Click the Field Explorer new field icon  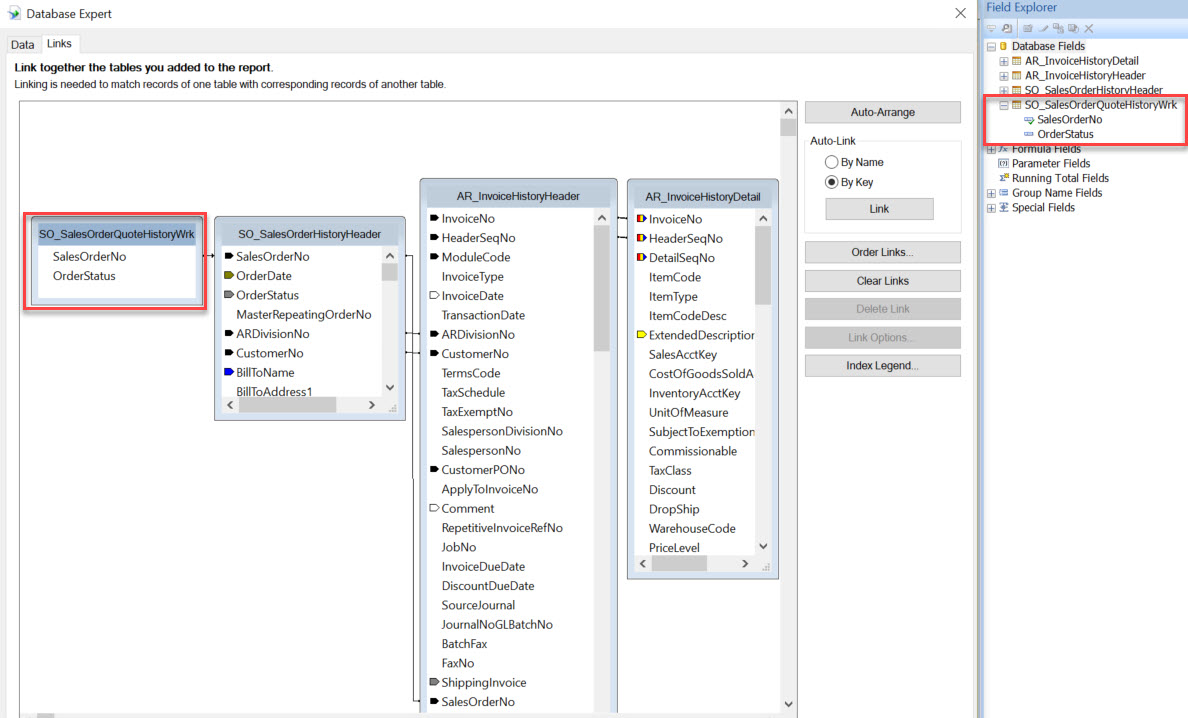pyautogui.click(x=1028, y=28)
